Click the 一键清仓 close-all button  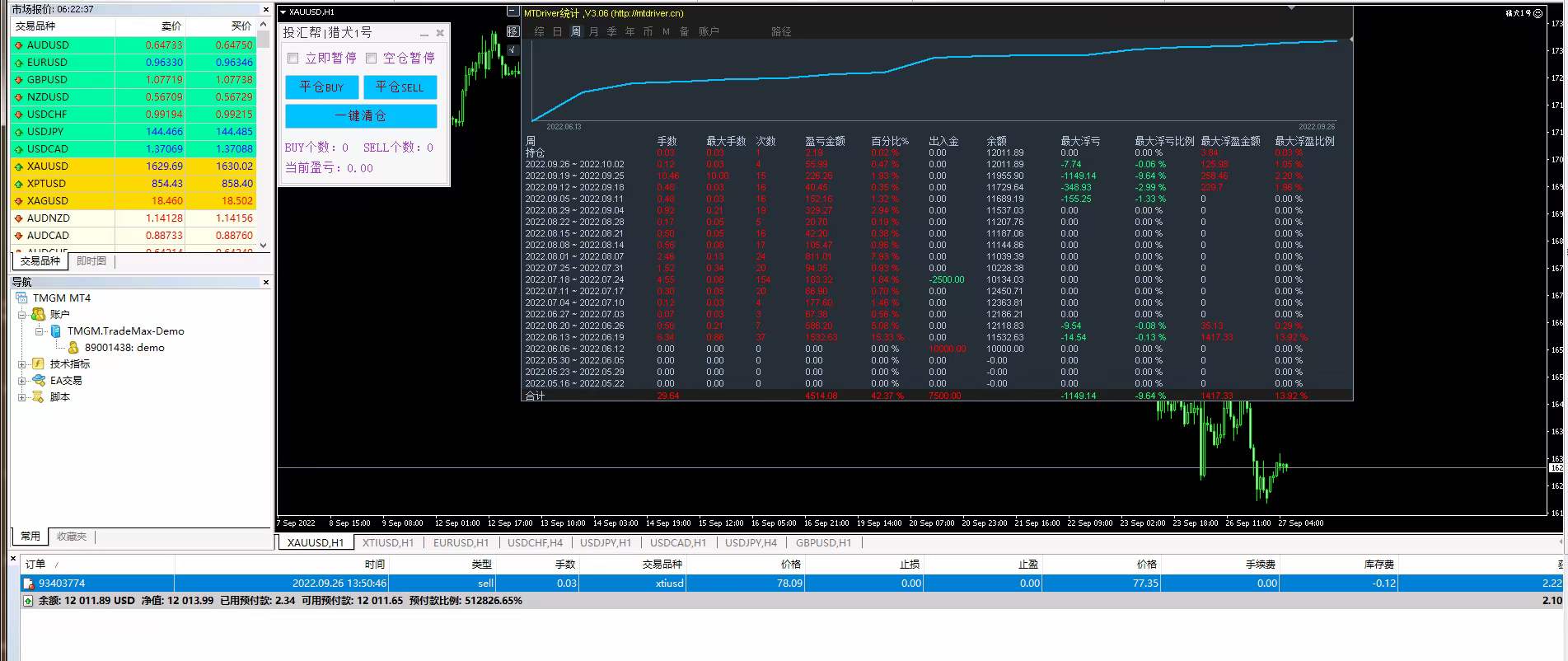click(361, 115)
